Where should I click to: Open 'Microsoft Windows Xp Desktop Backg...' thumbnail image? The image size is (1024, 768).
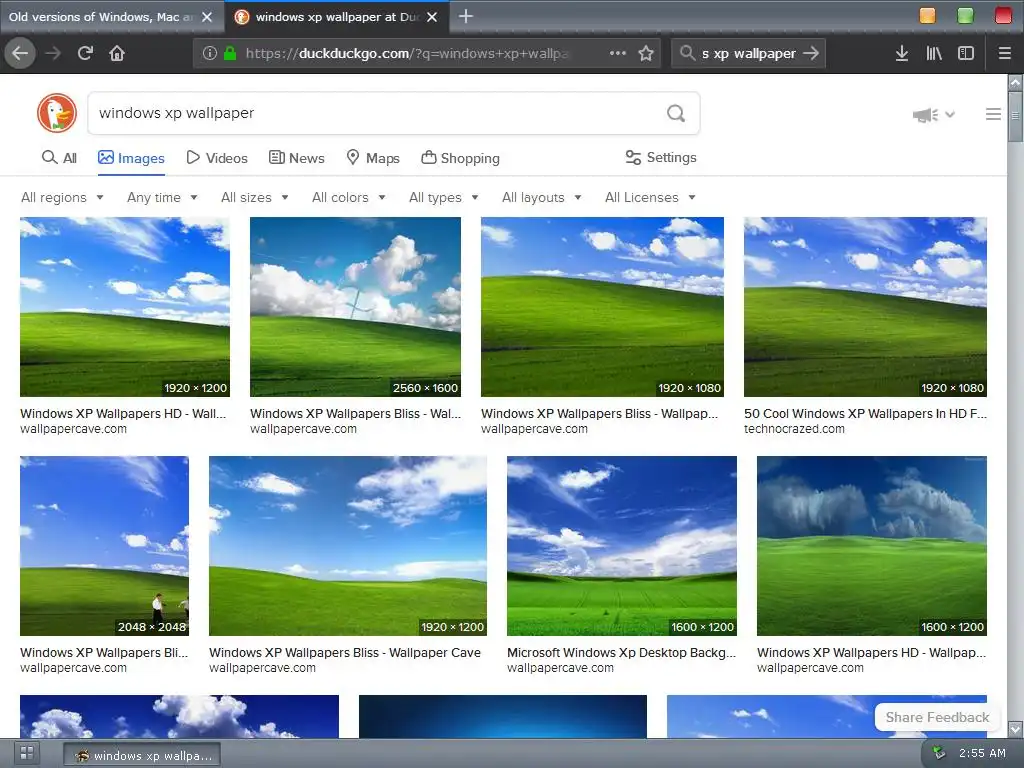point(622,546)
